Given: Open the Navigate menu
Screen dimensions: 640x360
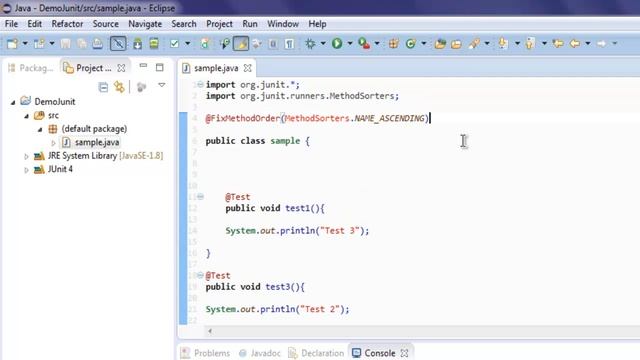Looking at the screenshot, I should [145, 24].
